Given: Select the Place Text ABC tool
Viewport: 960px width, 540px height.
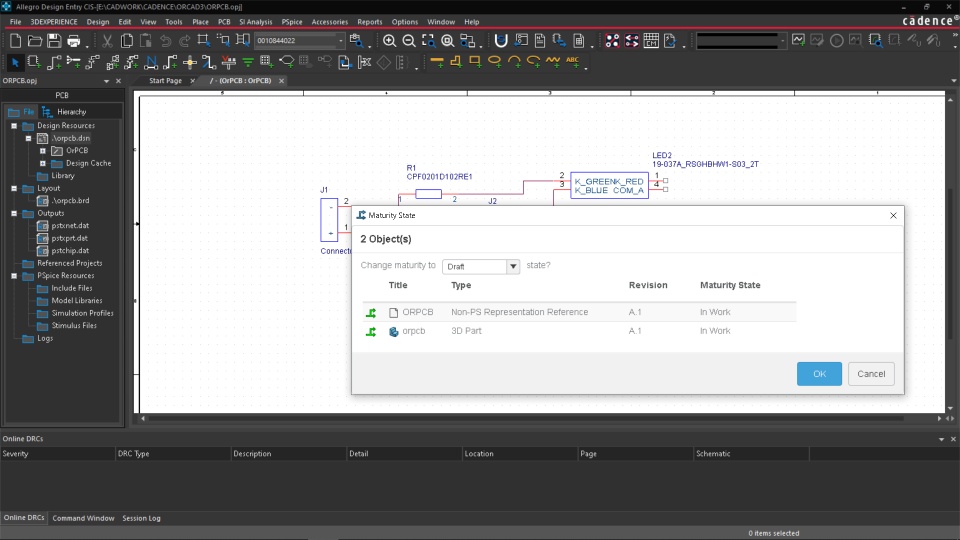Looking at the screenshot, I should coord(572,61).
